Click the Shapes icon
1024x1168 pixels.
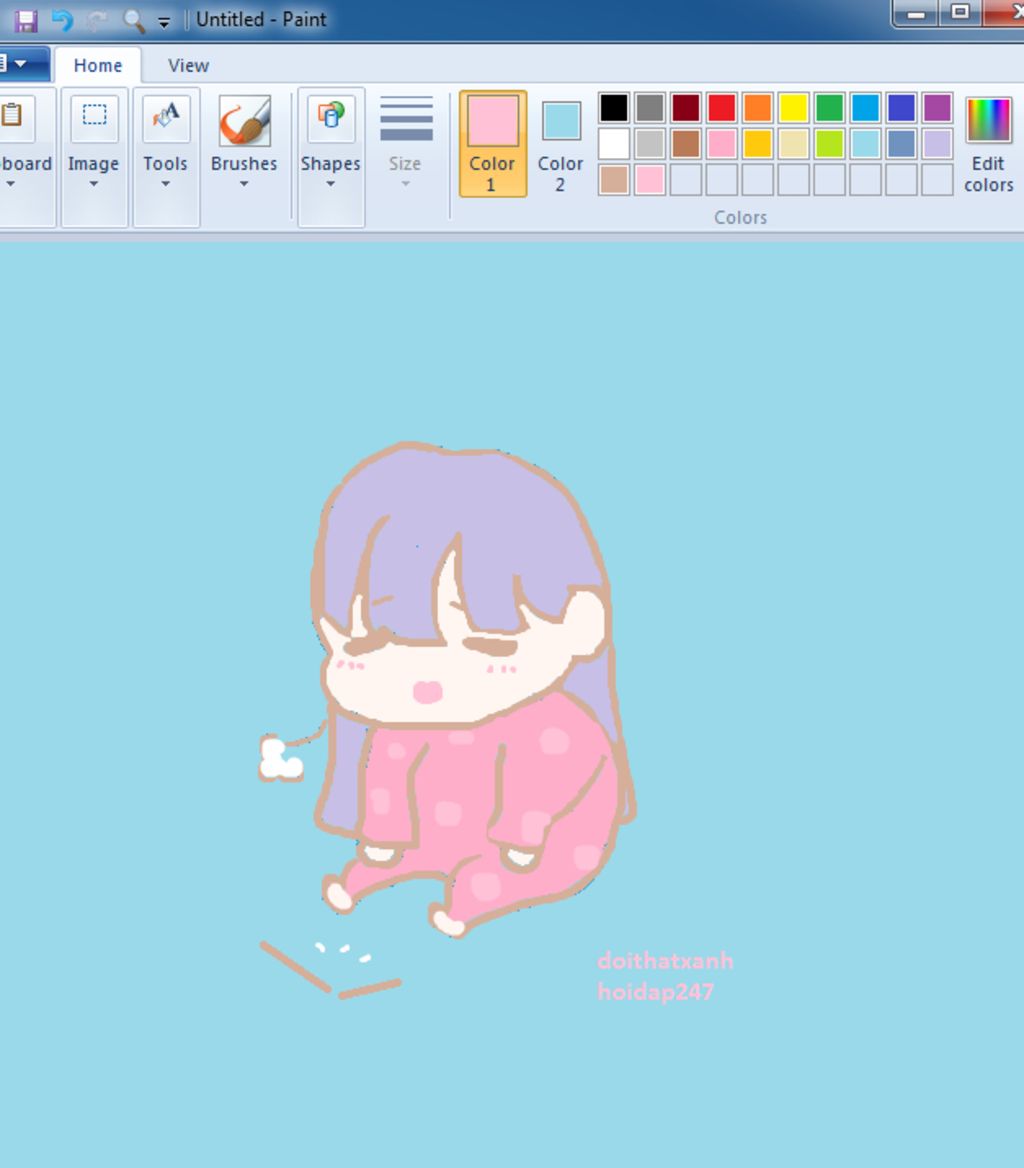point(331,116)
